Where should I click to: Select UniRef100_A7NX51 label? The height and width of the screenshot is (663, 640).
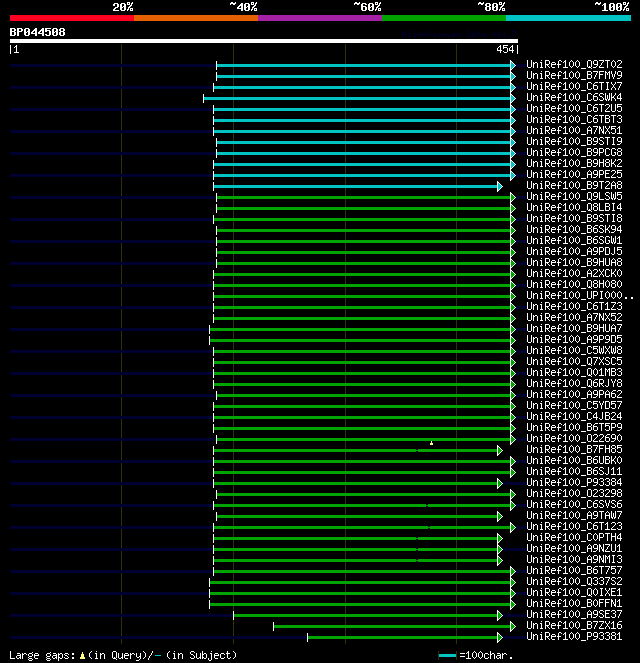tap(574, 130)
